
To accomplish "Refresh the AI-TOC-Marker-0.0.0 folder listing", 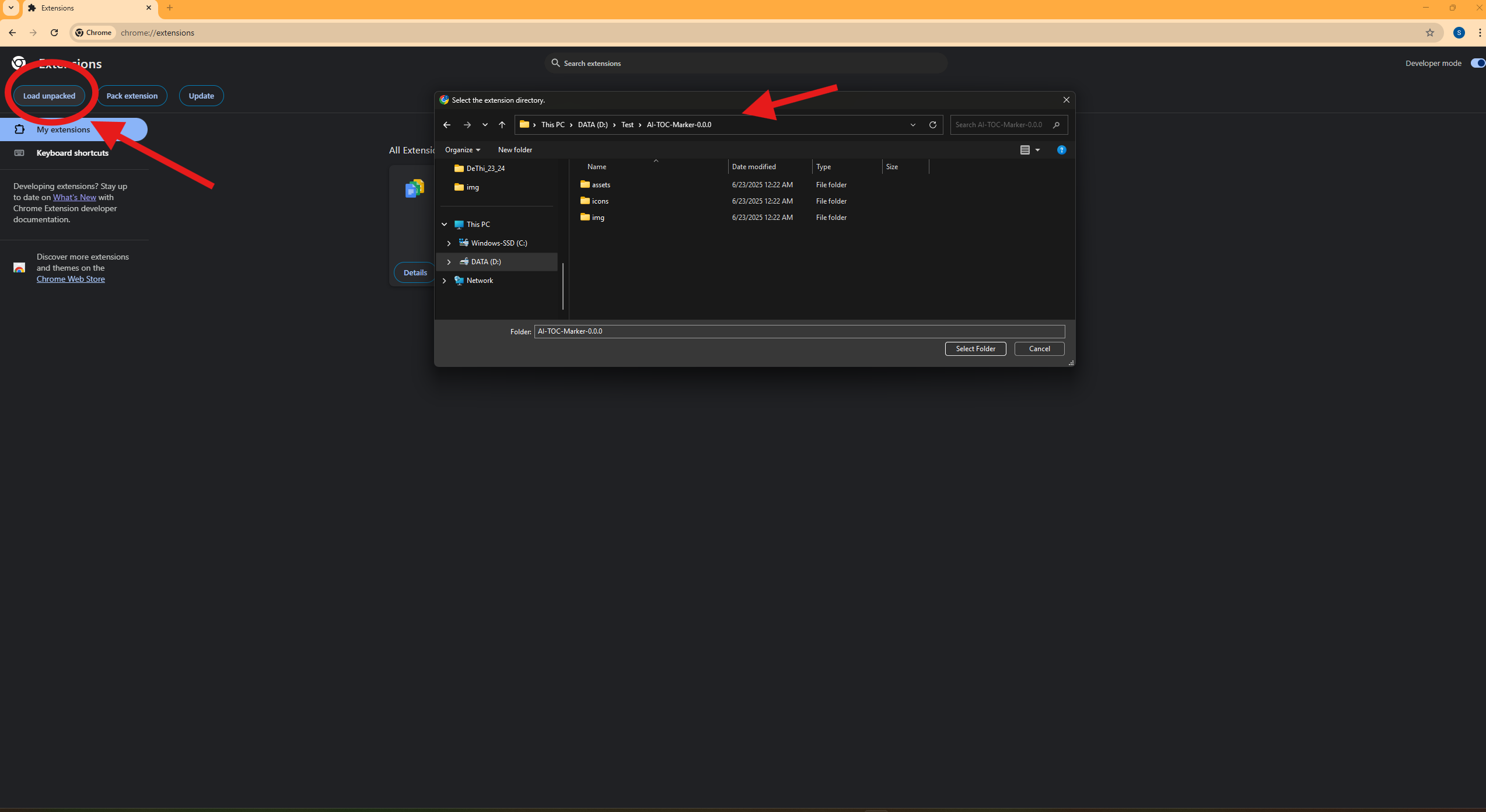I will (x=932, y=125).
